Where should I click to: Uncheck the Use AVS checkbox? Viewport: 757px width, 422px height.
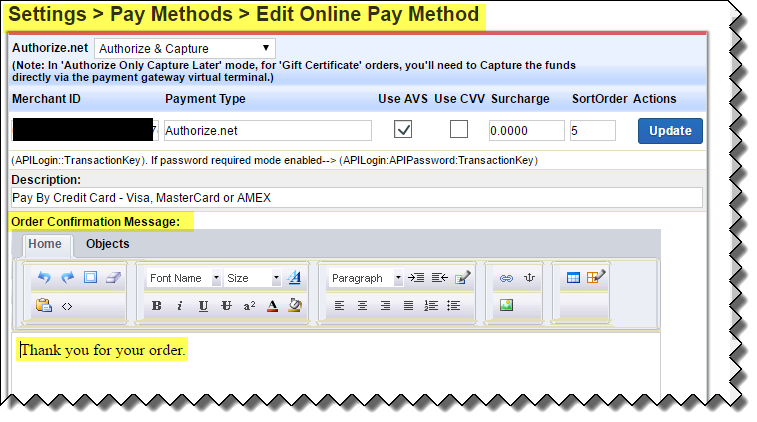(403, 130)
